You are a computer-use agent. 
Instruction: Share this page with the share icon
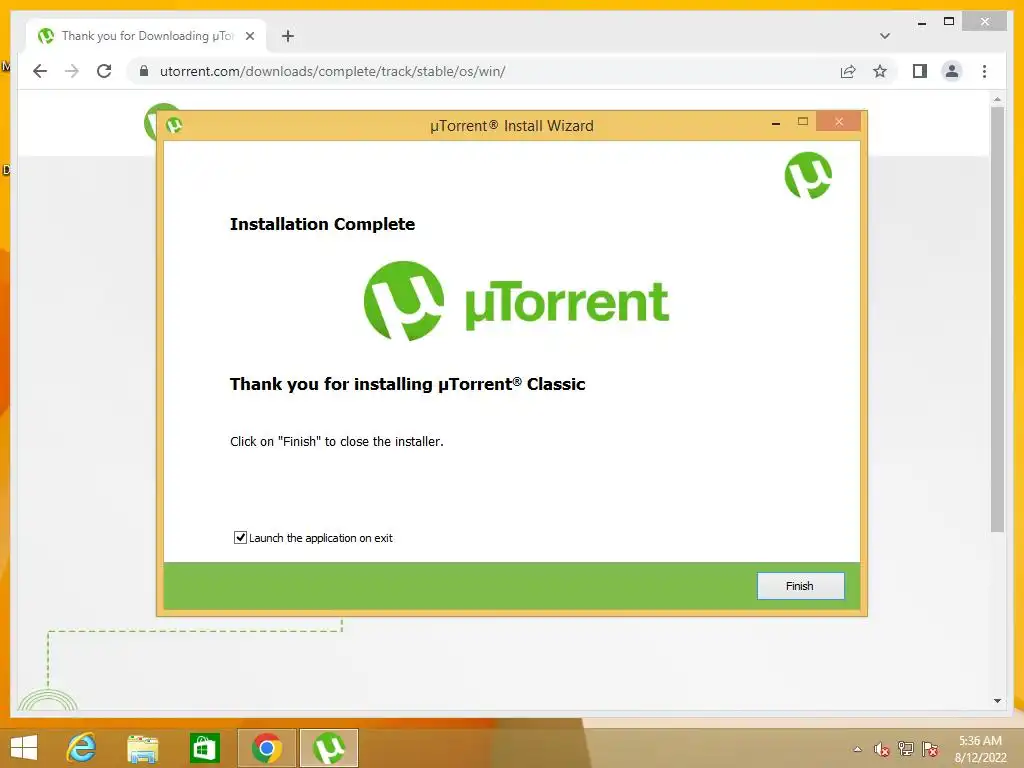(x=848, y=71)
